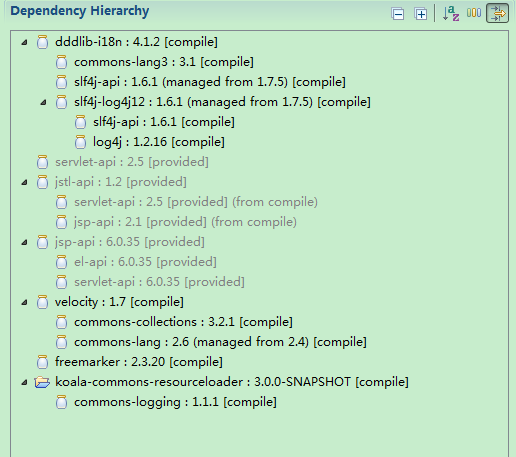Click the jar icon of commons-lang3
The width and height of the screenshot is (516, 457).
click(61, 62)
